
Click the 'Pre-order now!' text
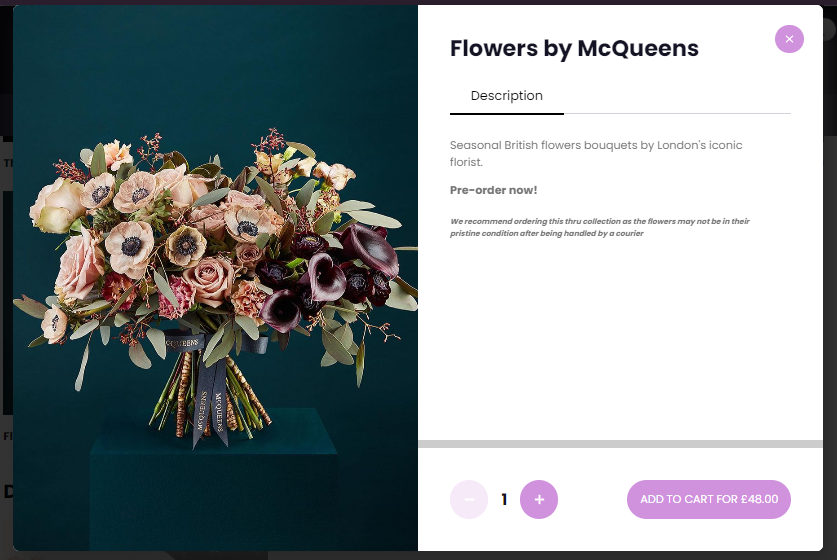pos(493,190)
